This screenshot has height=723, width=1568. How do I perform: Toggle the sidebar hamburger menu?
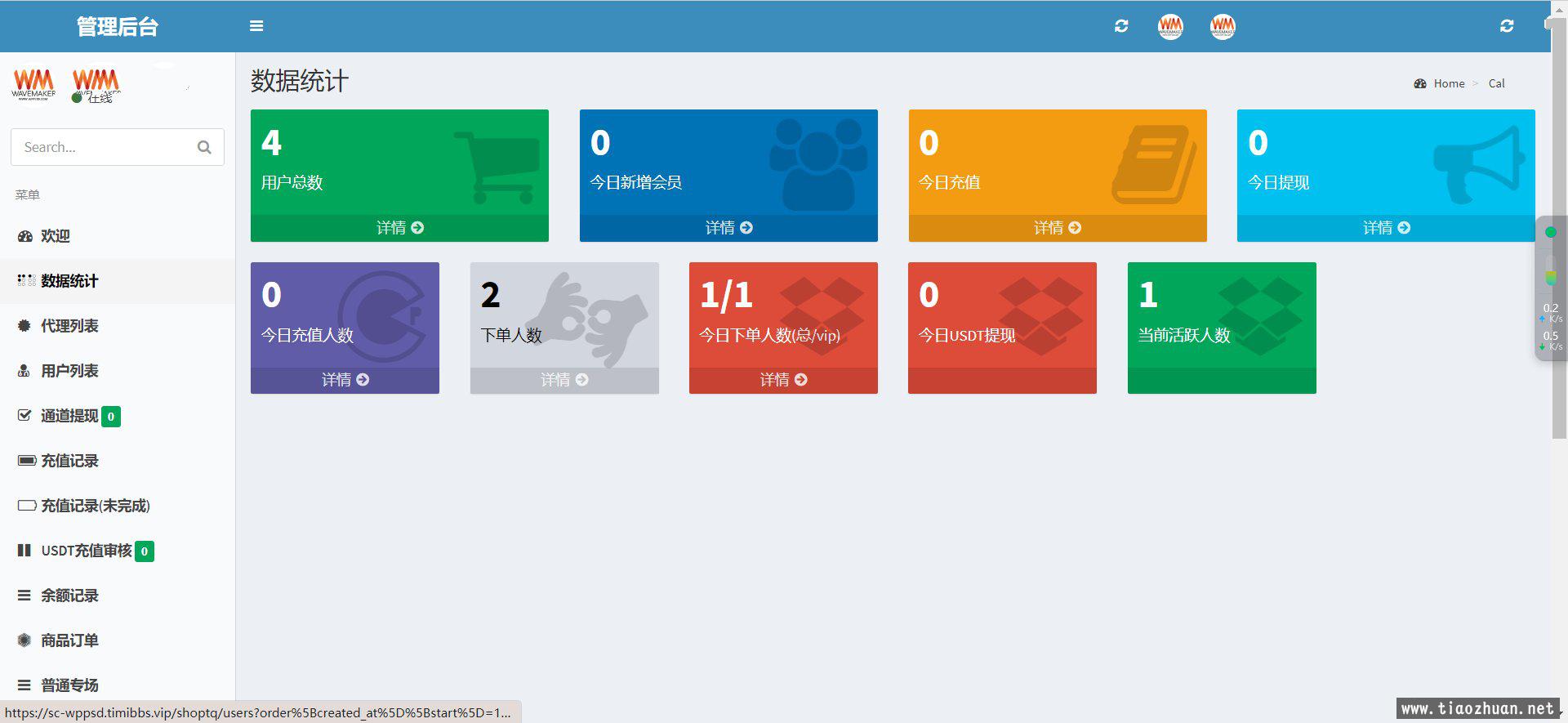coord(256,26)
